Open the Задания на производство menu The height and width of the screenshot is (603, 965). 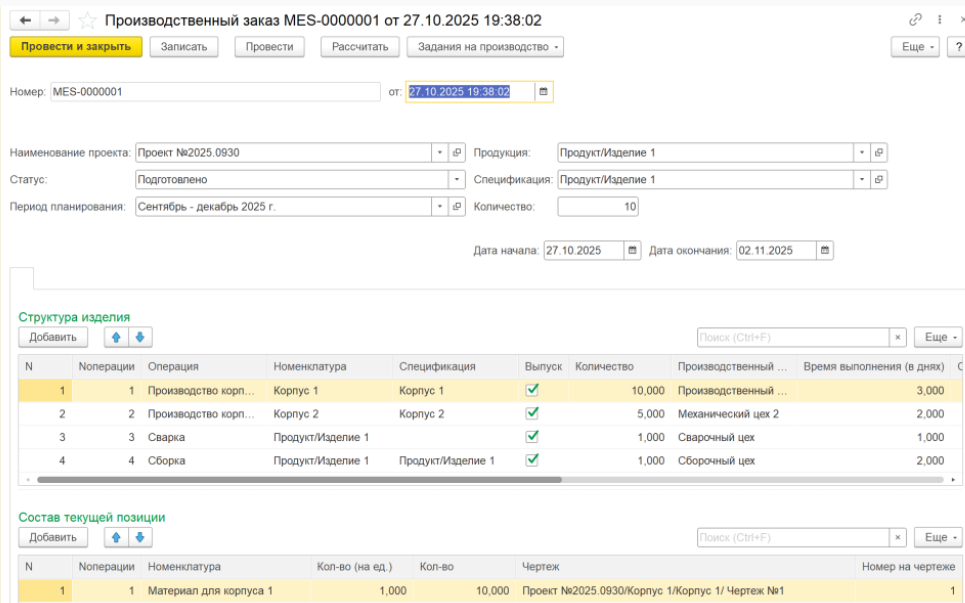click(485, 47)
